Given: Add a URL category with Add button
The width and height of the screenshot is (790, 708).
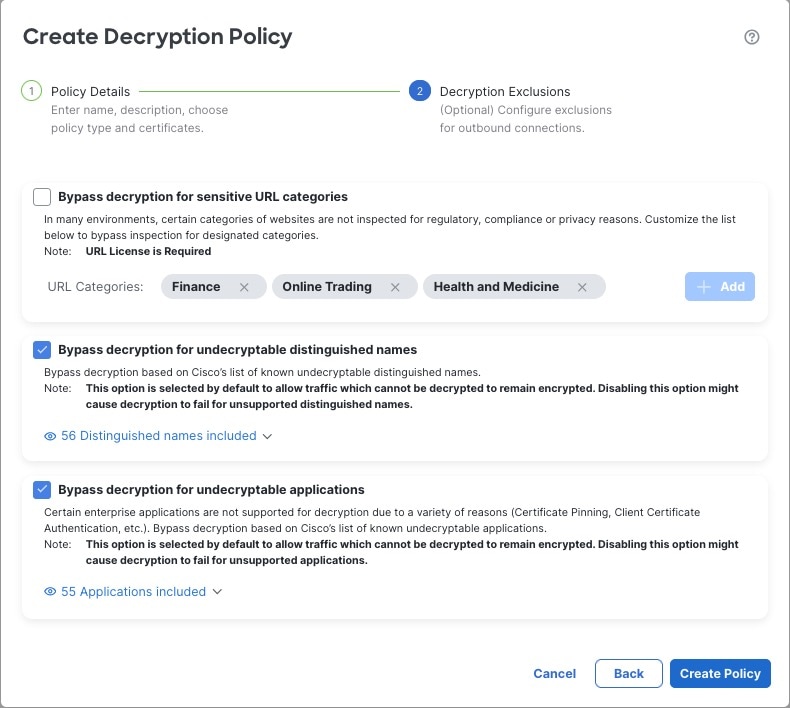Looking at the screenshot, I should pyautogui.click(x=719, y=287).
